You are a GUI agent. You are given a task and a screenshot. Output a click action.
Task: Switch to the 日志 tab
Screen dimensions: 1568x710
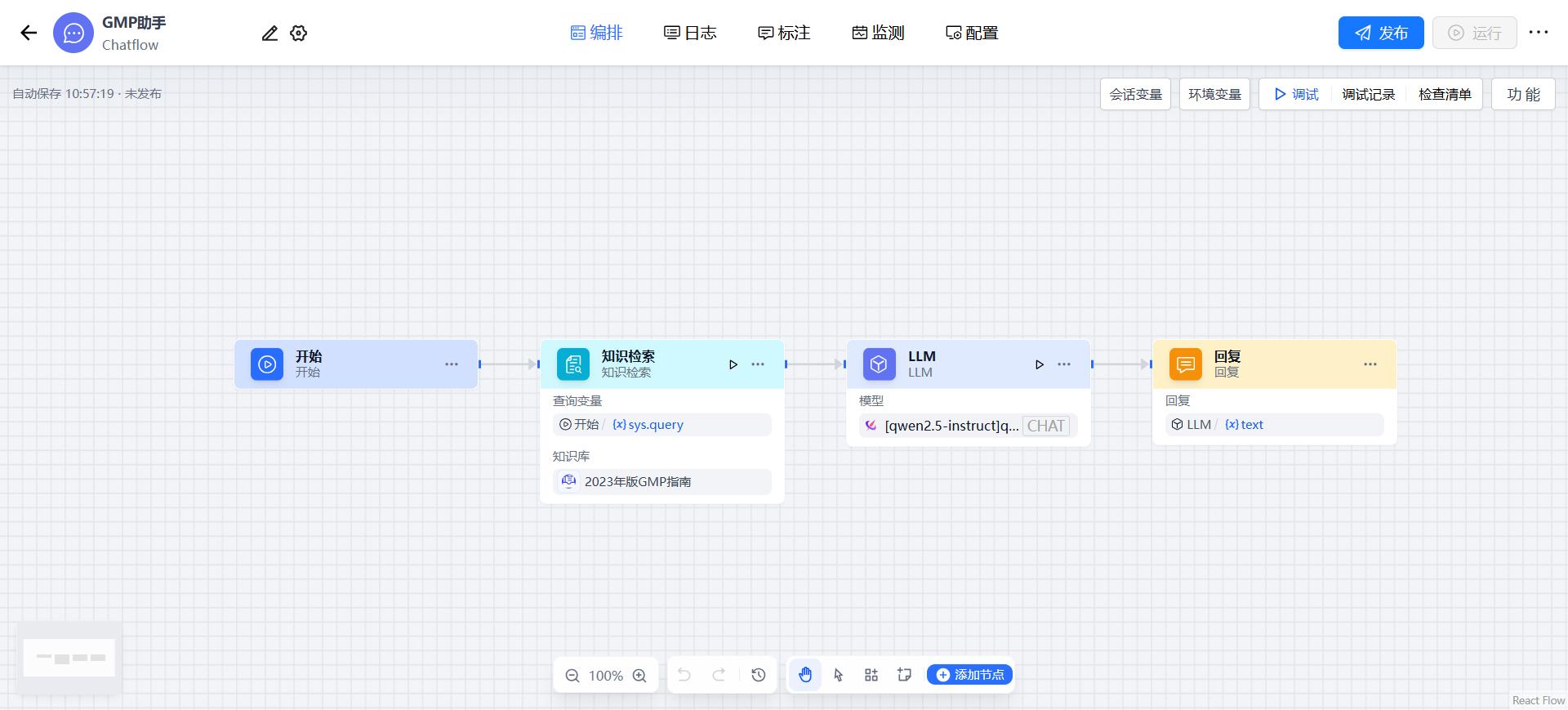(x=690, y=33)
